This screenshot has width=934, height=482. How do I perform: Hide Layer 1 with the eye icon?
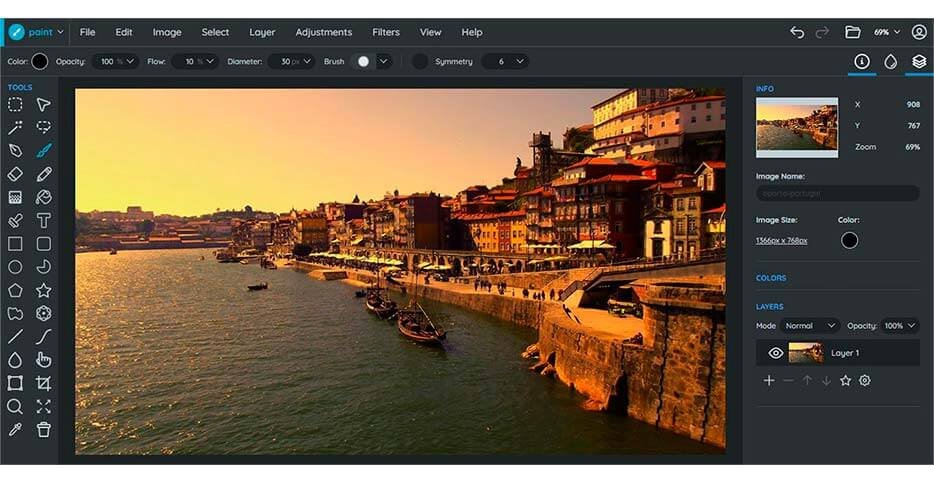775,353
